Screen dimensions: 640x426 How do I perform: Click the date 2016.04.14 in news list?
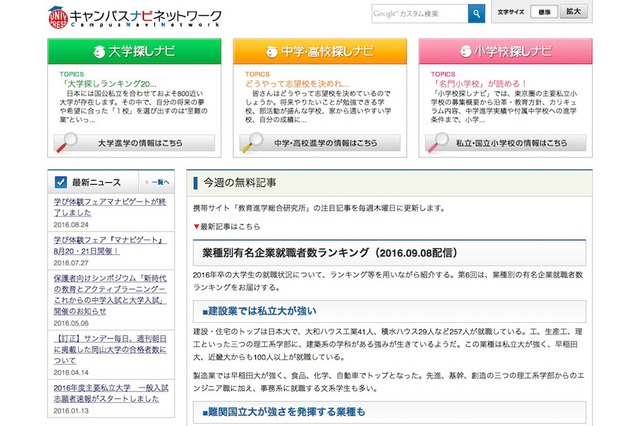click(x=71, y=373)
